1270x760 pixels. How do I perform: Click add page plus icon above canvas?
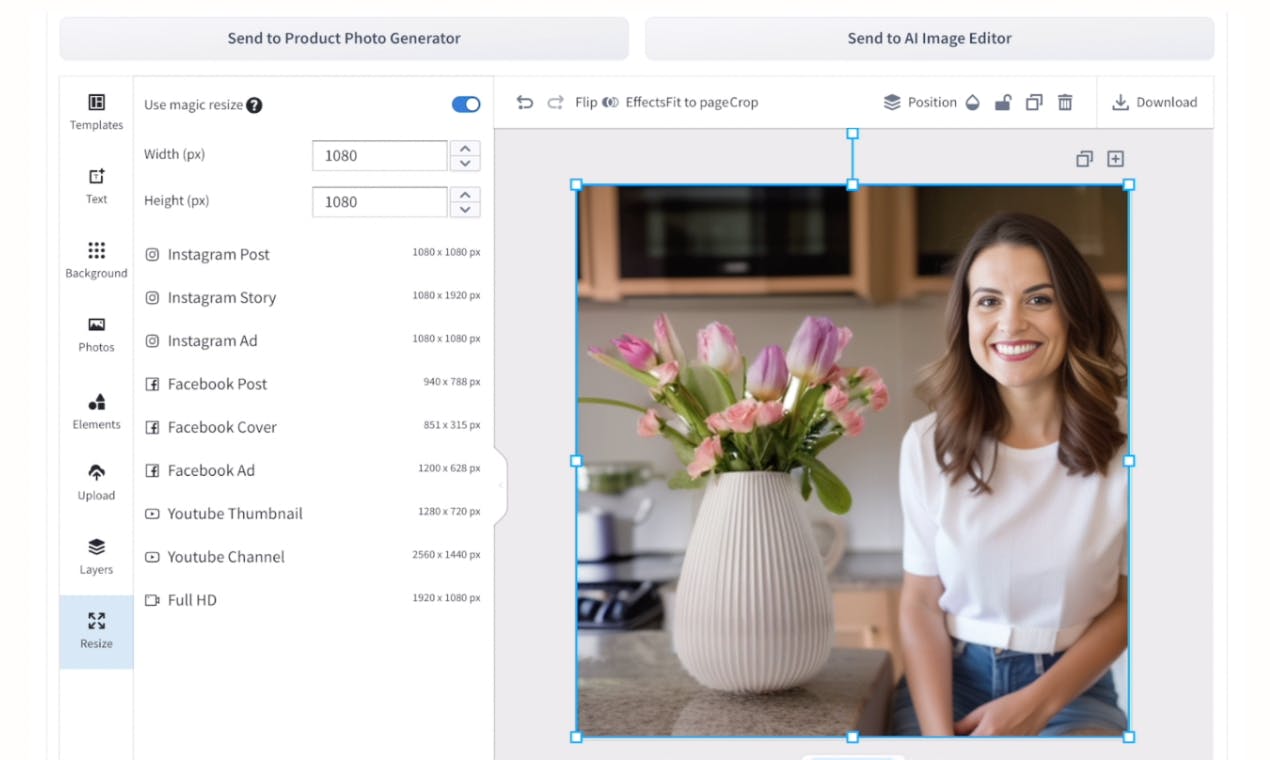pyautogui.click(x=1116, y=159)
